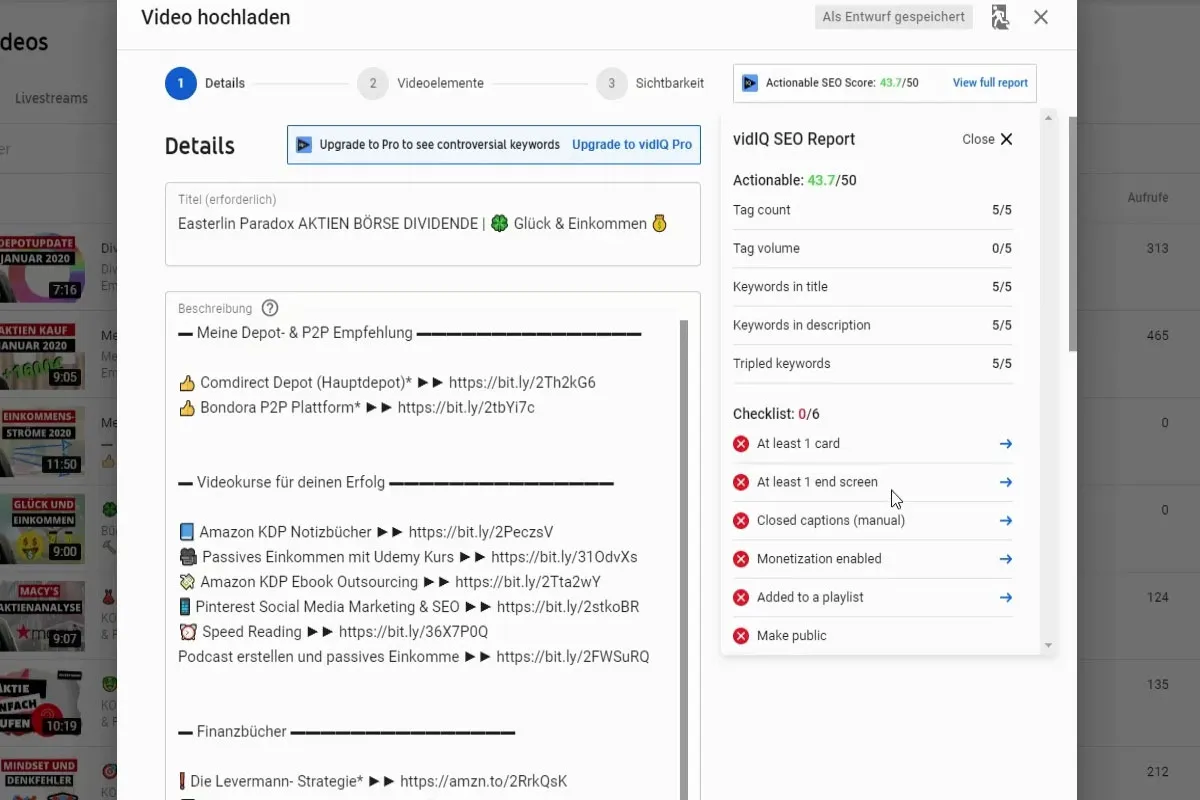Click red X status of Added to a playlist
This screenshot has width=1200, height=800.
pos(741,598)
